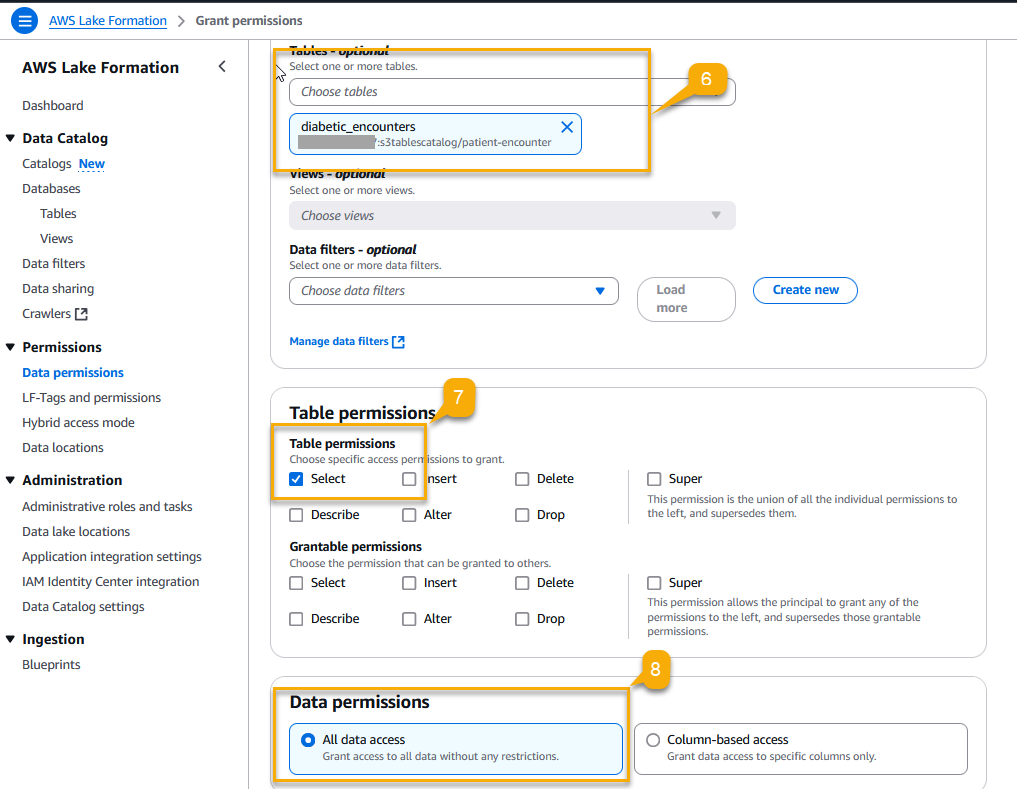Collapse the AWS Lake Formation sidebar panel
The width and height of the screenshot is (1017, 789).
[222, 65]
